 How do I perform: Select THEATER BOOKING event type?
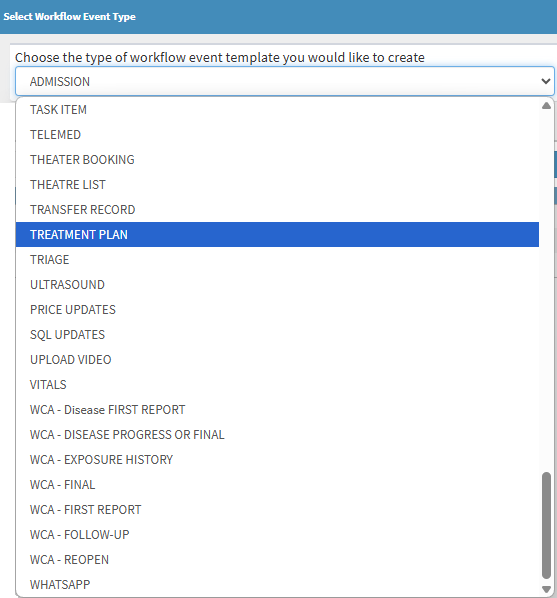[277, 160]
